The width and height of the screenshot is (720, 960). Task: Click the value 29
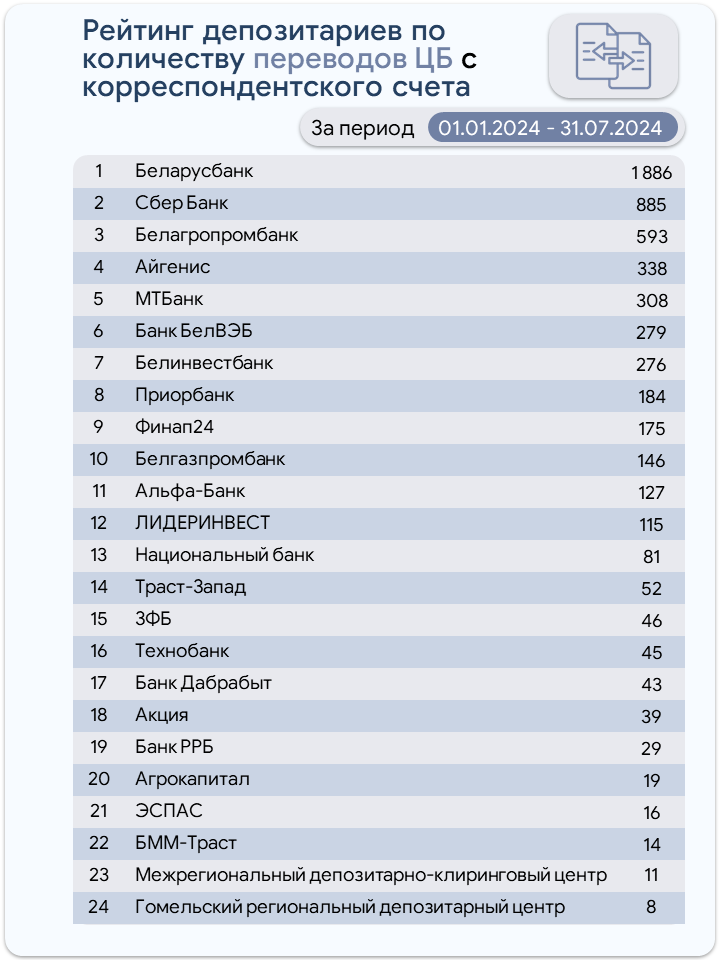pos(651,749)
